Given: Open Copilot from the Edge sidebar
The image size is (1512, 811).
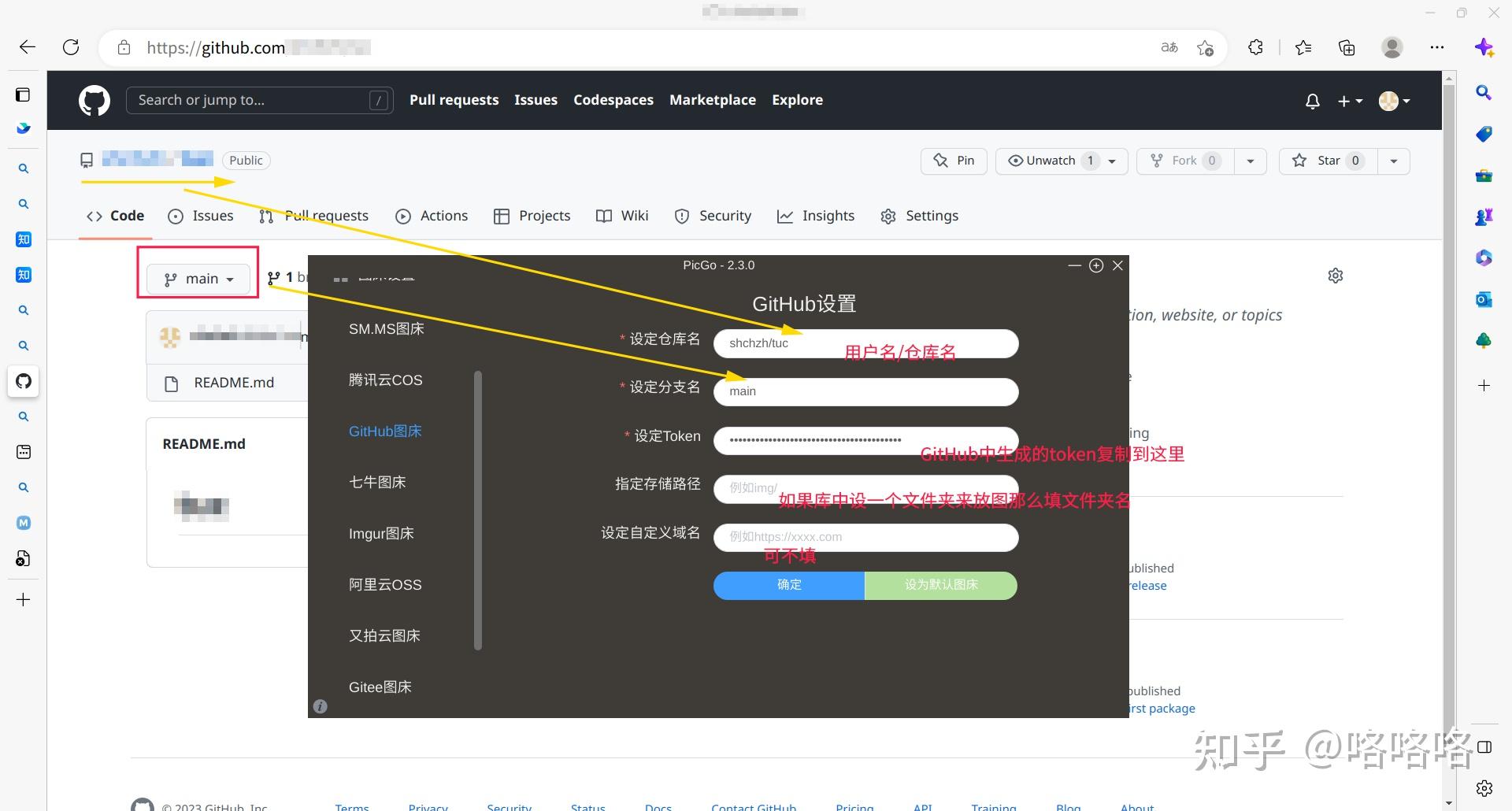Looking at the screenshot, I should point(1485,46).
